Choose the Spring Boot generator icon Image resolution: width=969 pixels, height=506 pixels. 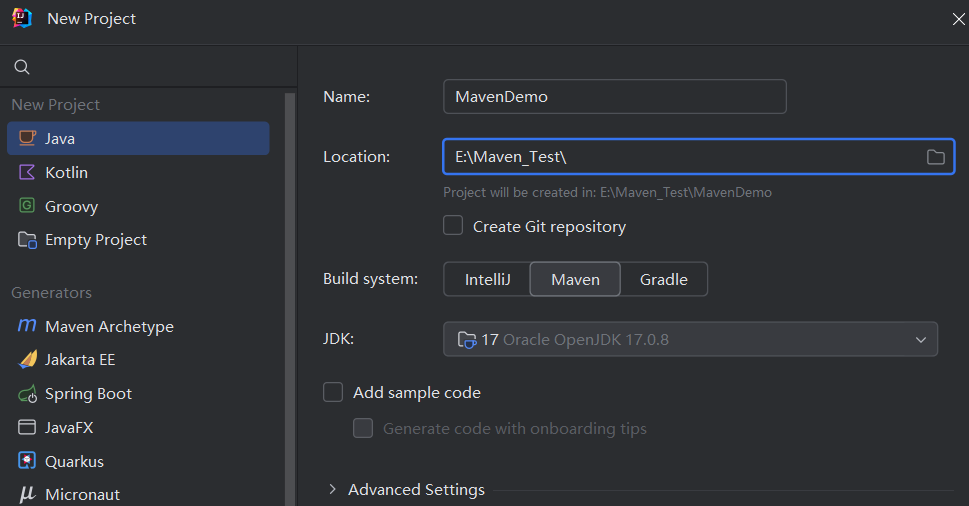pos(27,394)
